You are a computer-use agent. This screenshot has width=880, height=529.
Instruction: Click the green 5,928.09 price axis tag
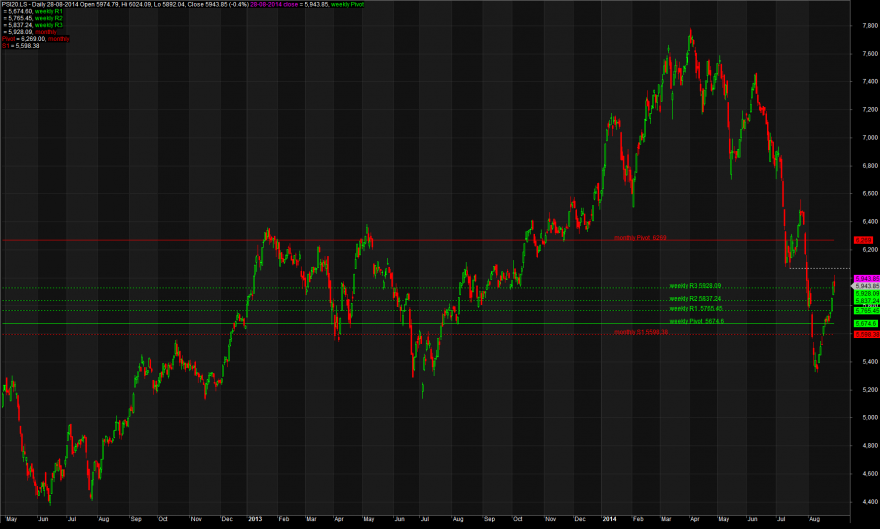pyautogui.click(x=867, y=293)
